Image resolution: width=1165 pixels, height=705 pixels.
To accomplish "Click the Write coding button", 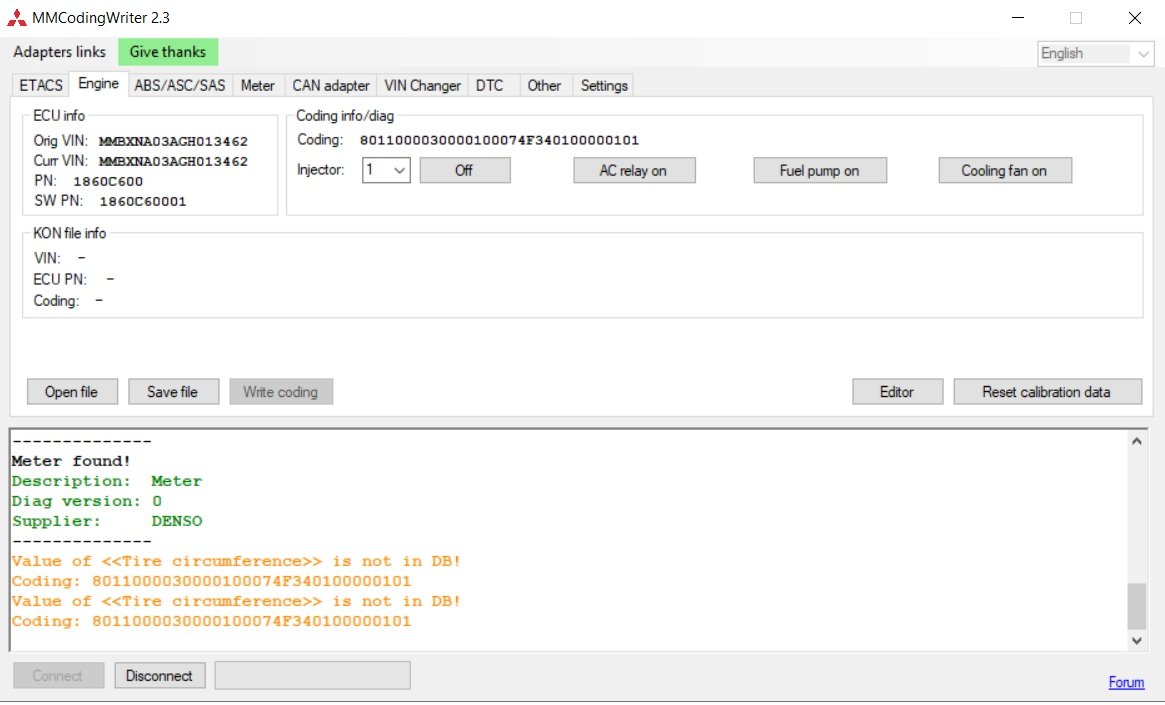I will coord(281,392).
